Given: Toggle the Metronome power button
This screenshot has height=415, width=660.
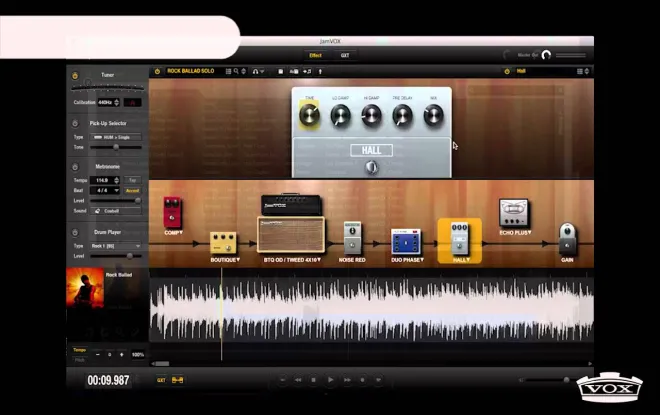Looking at the screenshot, I should [75, 167].
